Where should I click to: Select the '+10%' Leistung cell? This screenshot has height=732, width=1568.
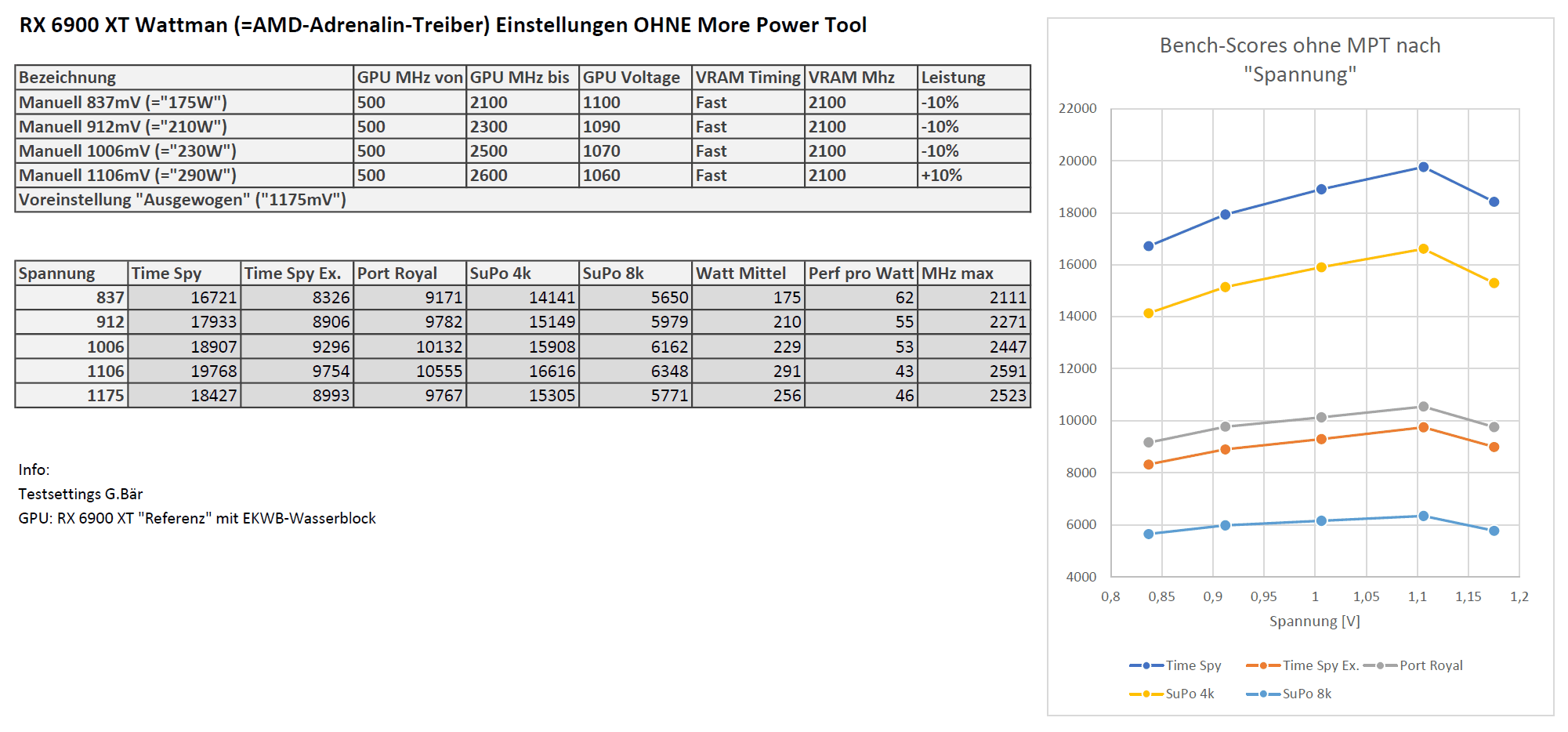click(x=974, y=175)
